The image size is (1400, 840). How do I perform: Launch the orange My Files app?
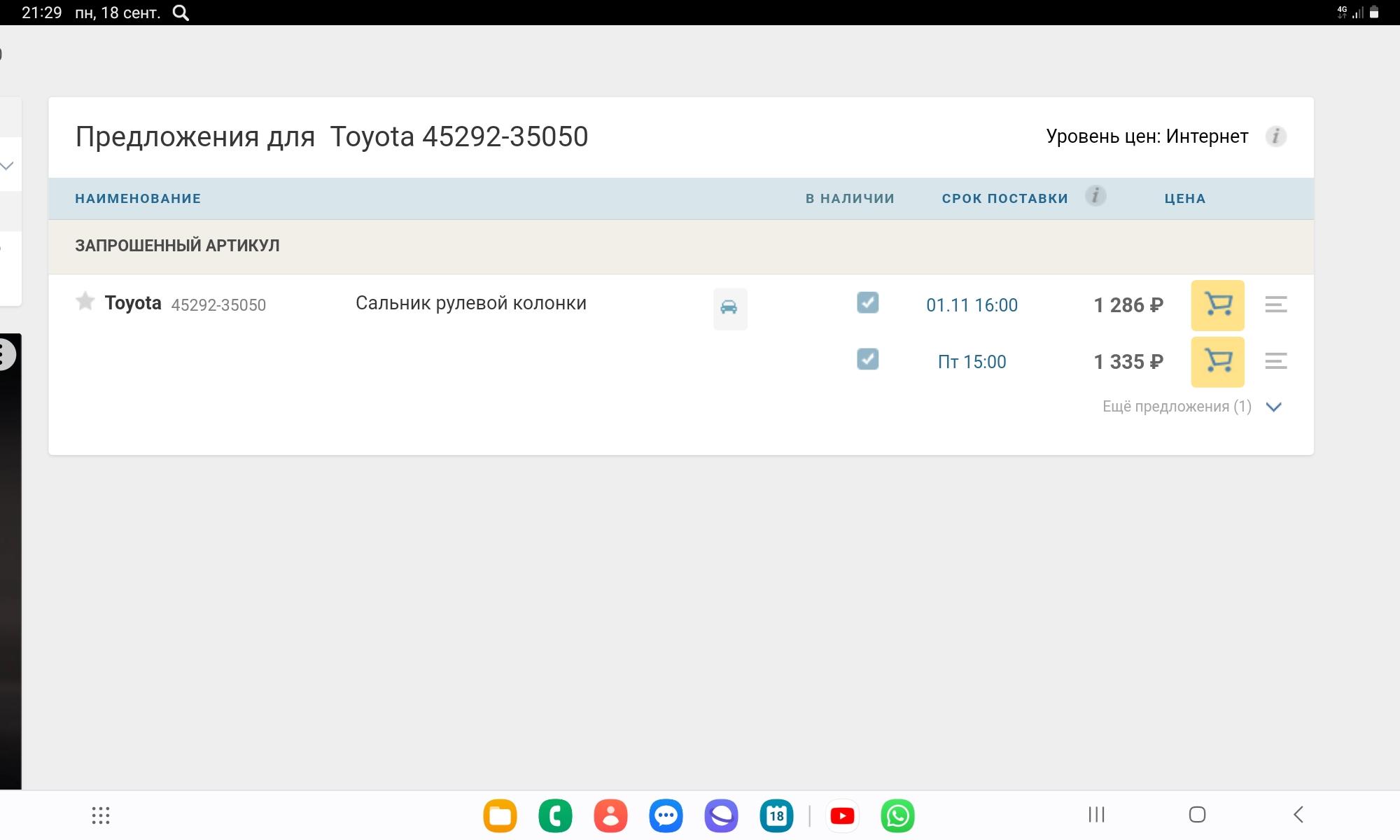(x=500, y=815)
